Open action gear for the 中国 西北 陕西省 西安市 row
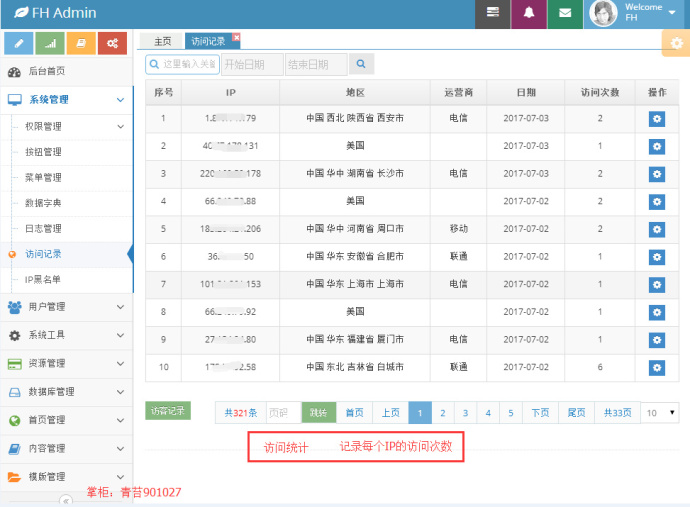 tap(657, 119)
